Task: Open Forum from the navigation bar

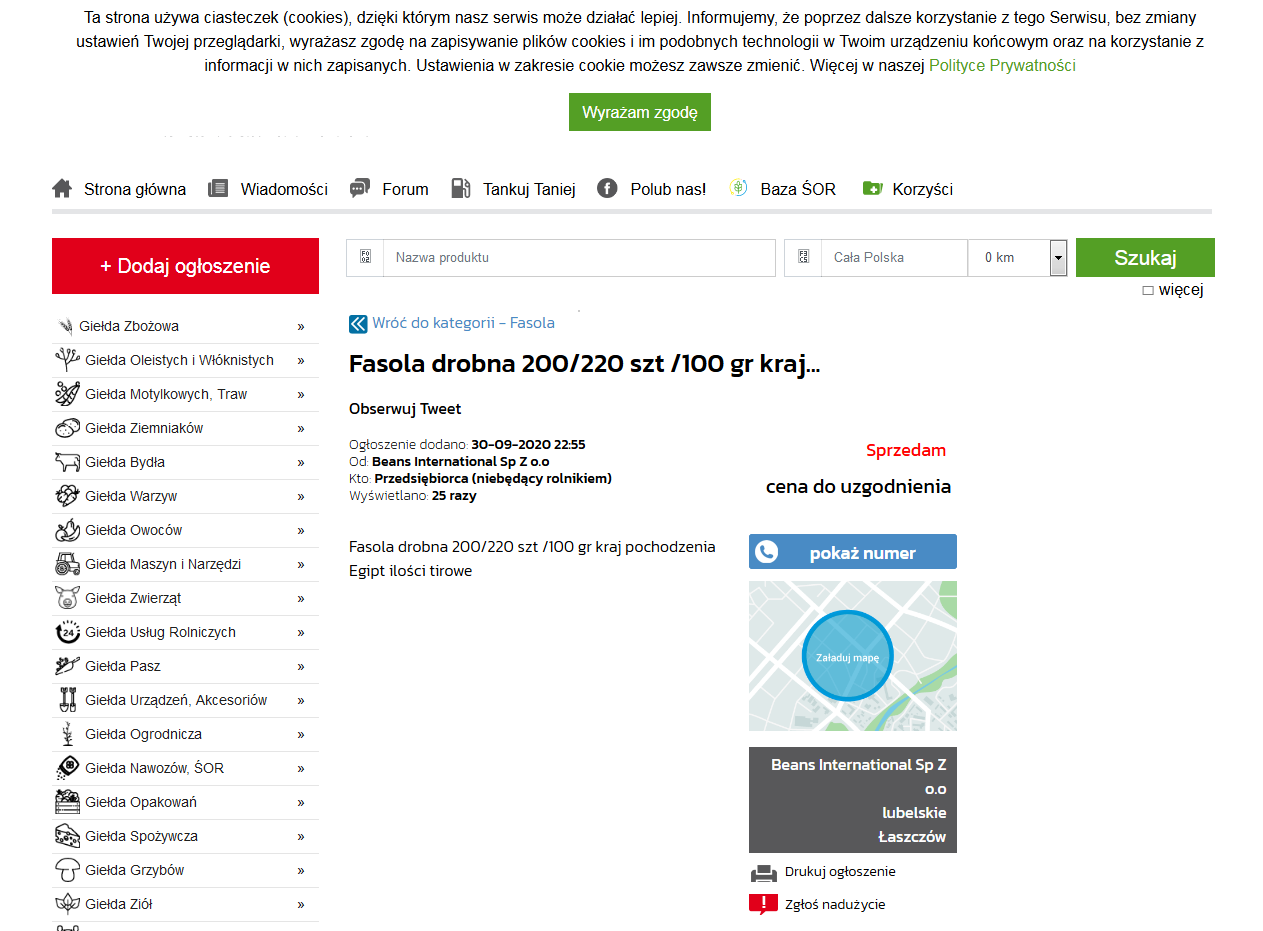Action: tap(405, 189)
